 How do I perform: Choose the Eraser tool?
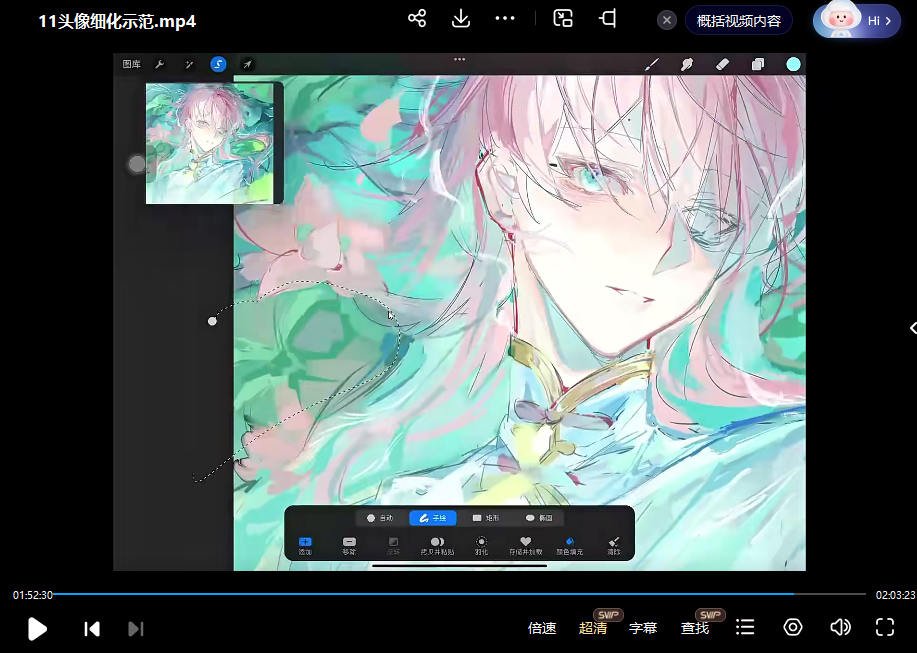pyautogui.click(x=723, y=64)
